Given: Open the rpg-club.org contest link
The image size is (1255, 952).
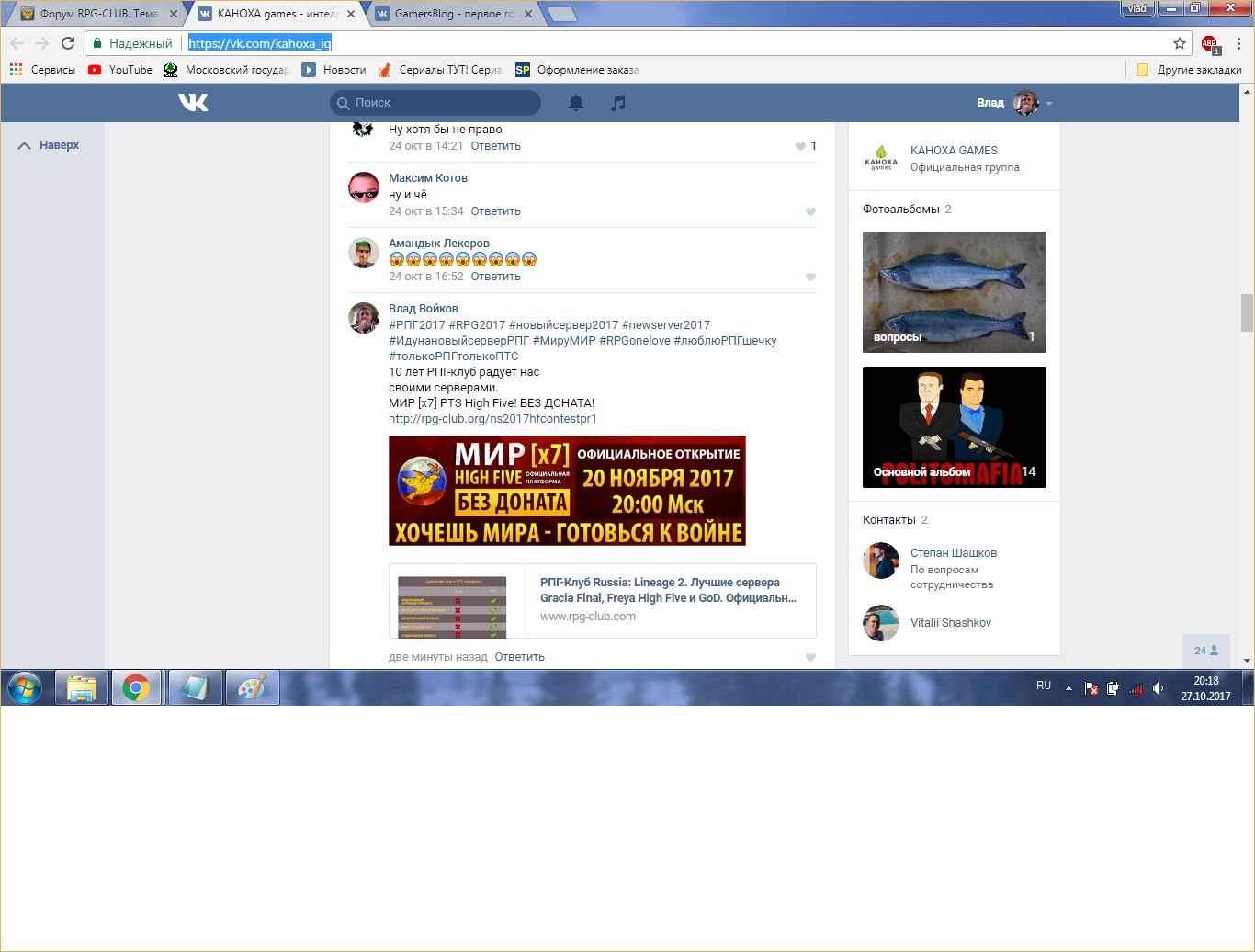Looking at the screenshot, I should [492, 419].
